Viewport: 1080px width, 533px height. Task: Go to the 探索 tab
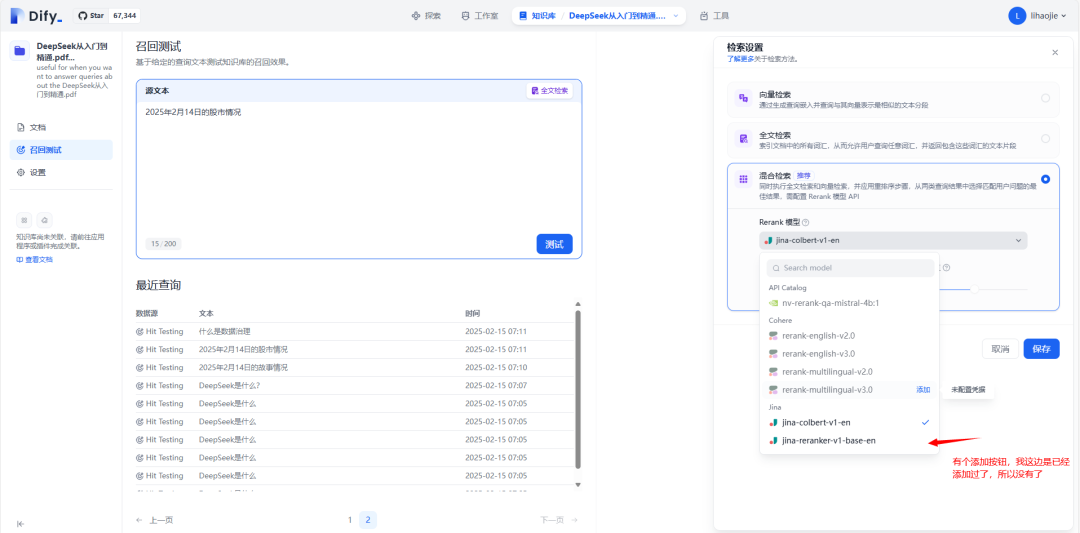(x=426, y=16)
